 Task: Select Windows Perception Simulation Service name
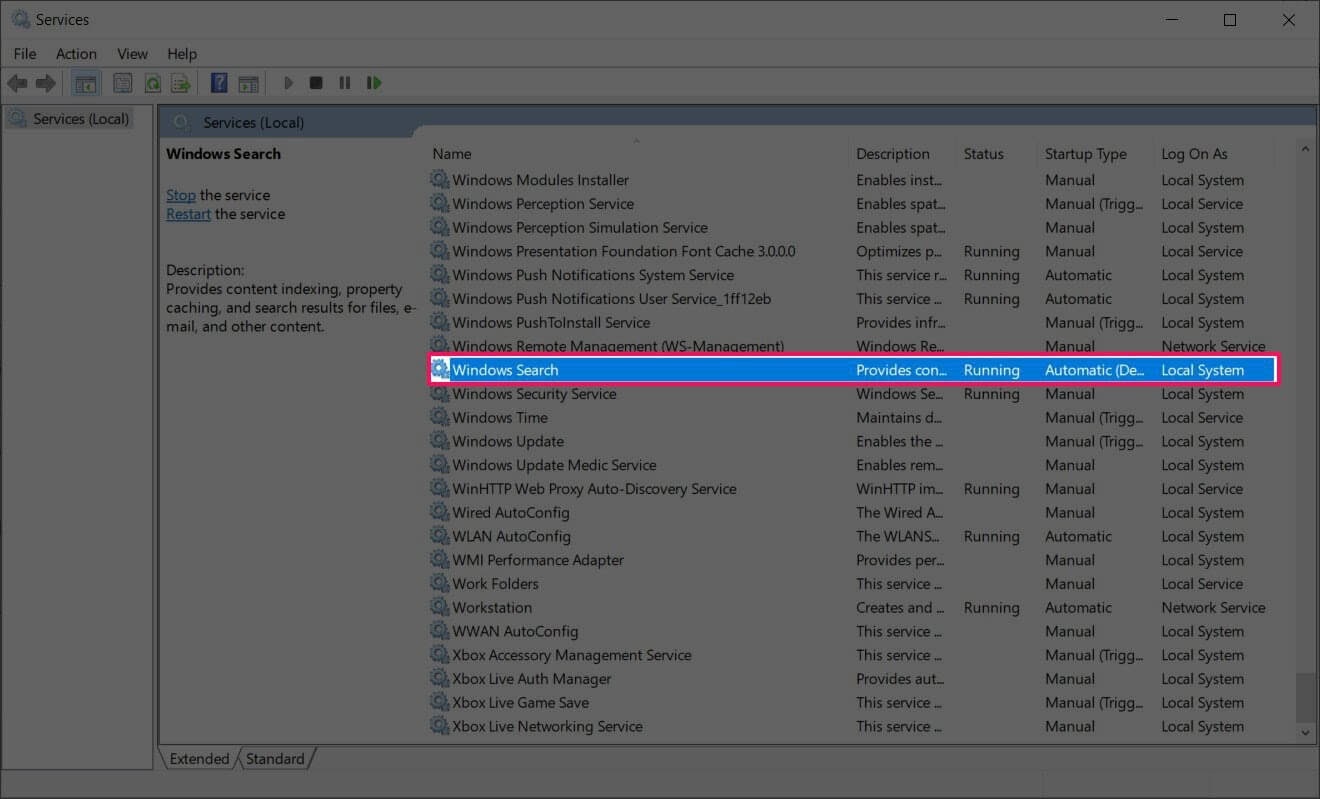(x=580, y=228)
